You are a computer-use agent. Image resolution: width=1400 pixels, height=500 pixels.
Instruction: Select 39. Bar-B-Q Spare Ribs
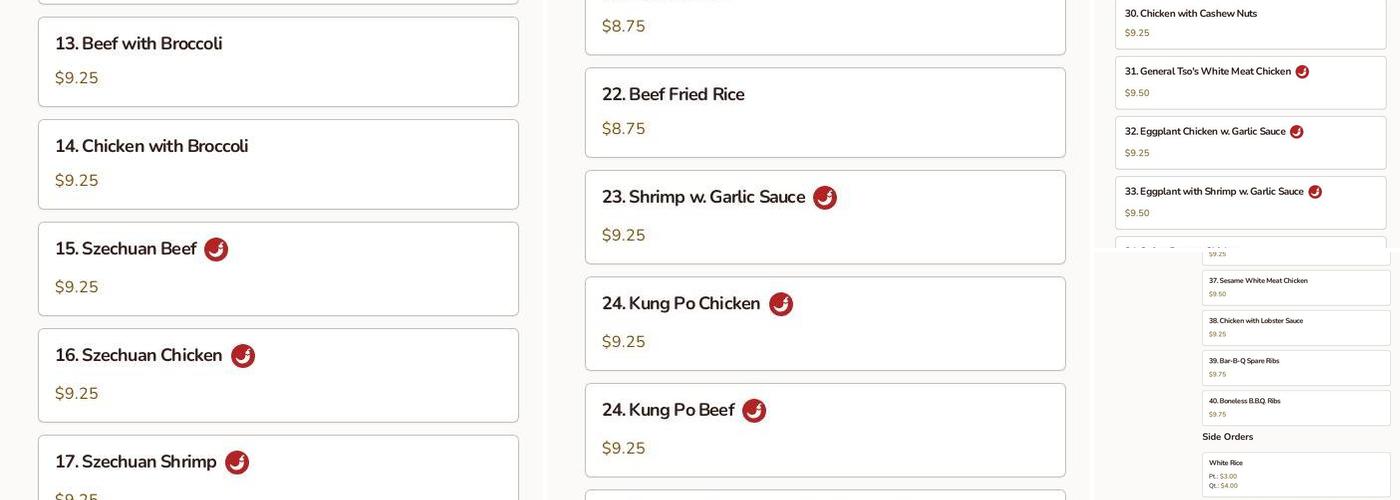(x=1296, y=367)
